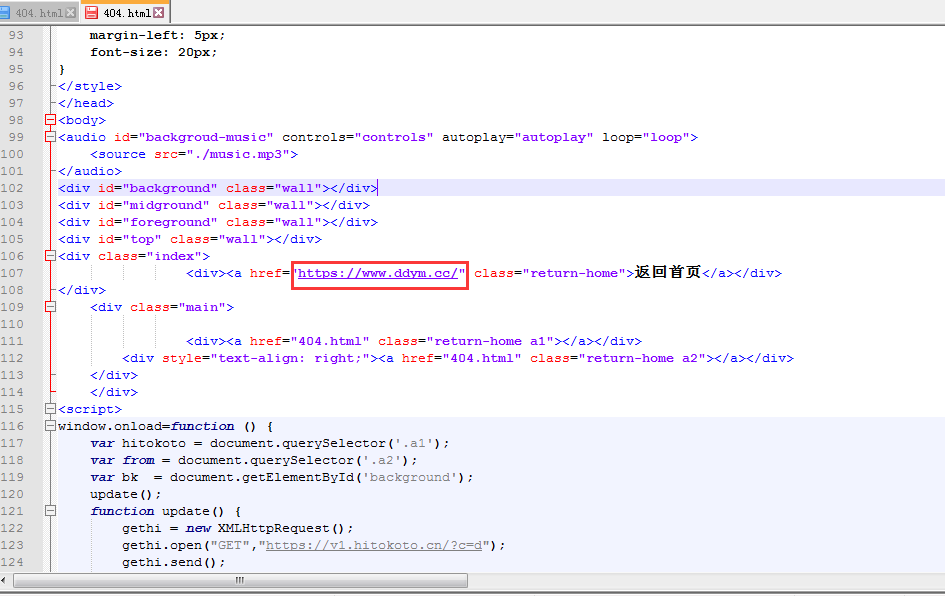Click line number 102 in the margin
This screenshot has height=596, width=945.
pos(13,188)
